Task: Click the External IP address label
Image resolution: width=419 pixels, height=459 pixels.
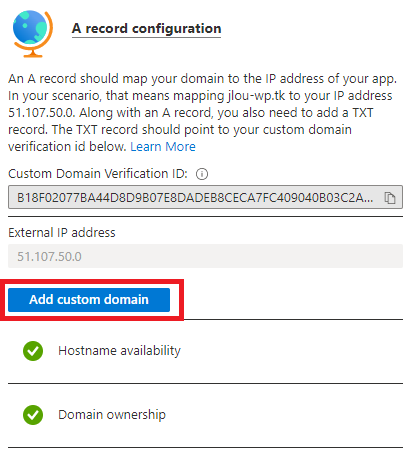Action: click(x=62, y=233)
